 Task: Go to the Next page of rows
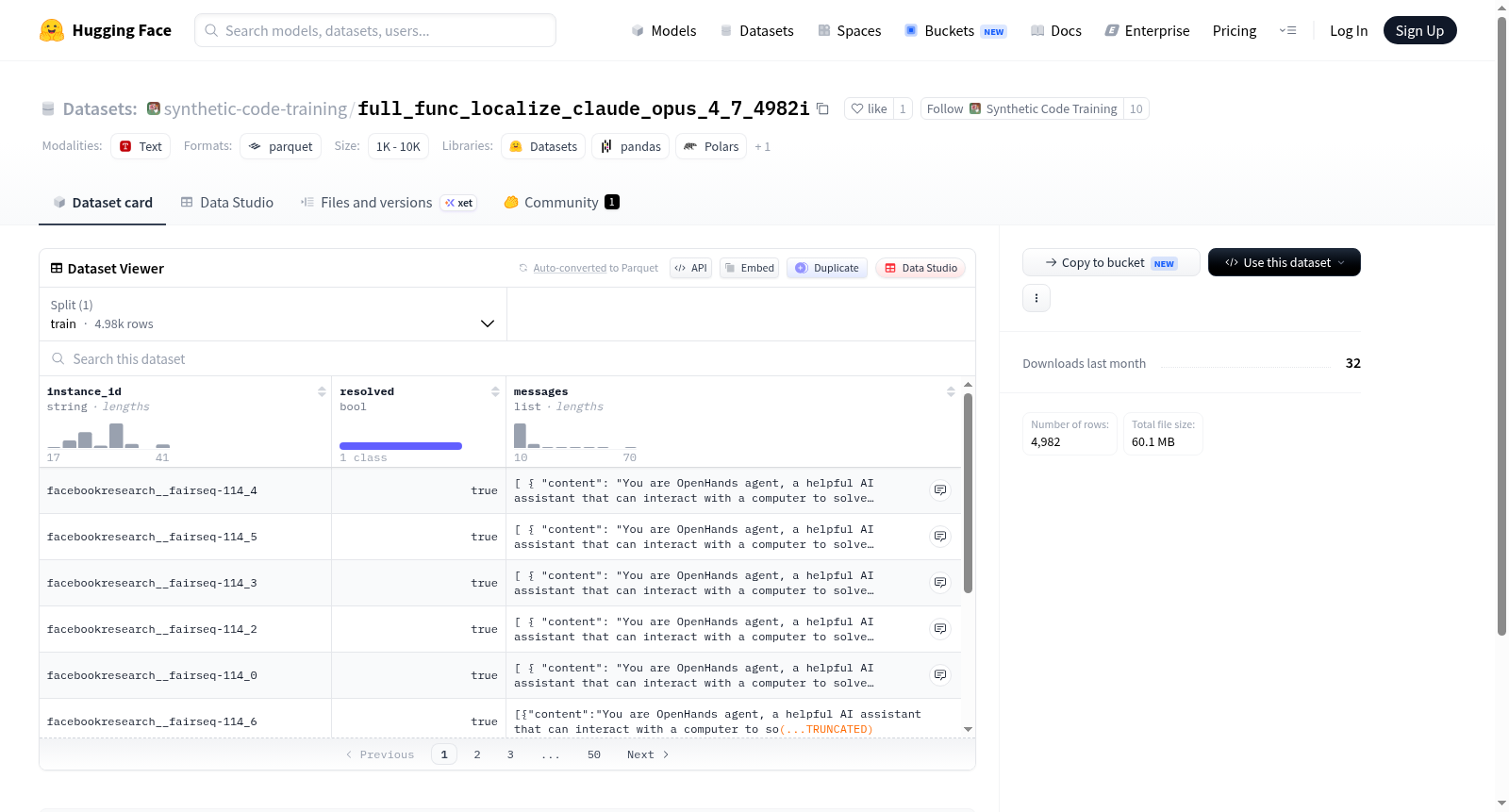pyautogui.click(x=648, y=754)
